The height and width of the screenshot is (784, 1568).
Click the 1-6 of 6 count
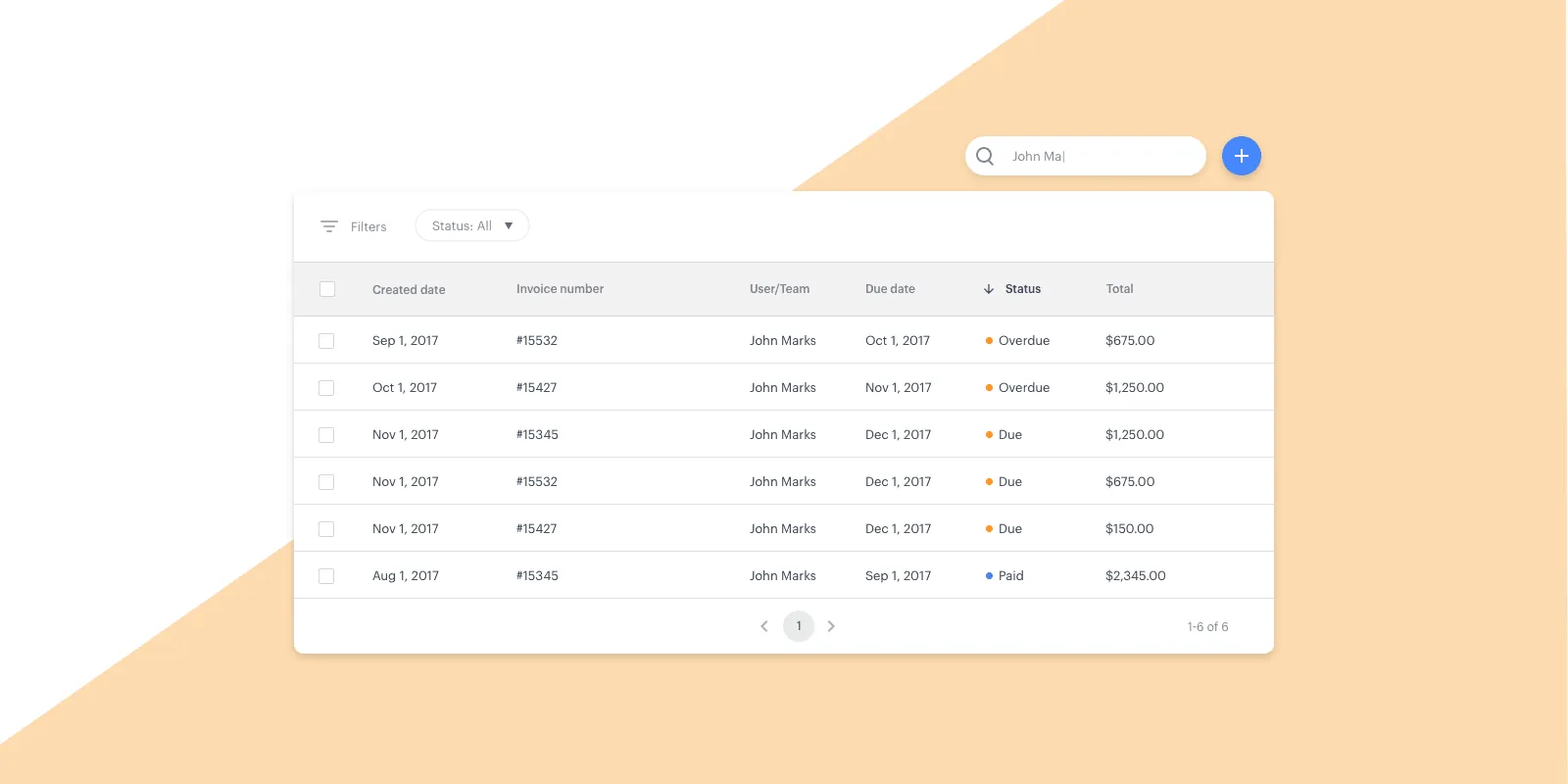(x=1207, y=627)
